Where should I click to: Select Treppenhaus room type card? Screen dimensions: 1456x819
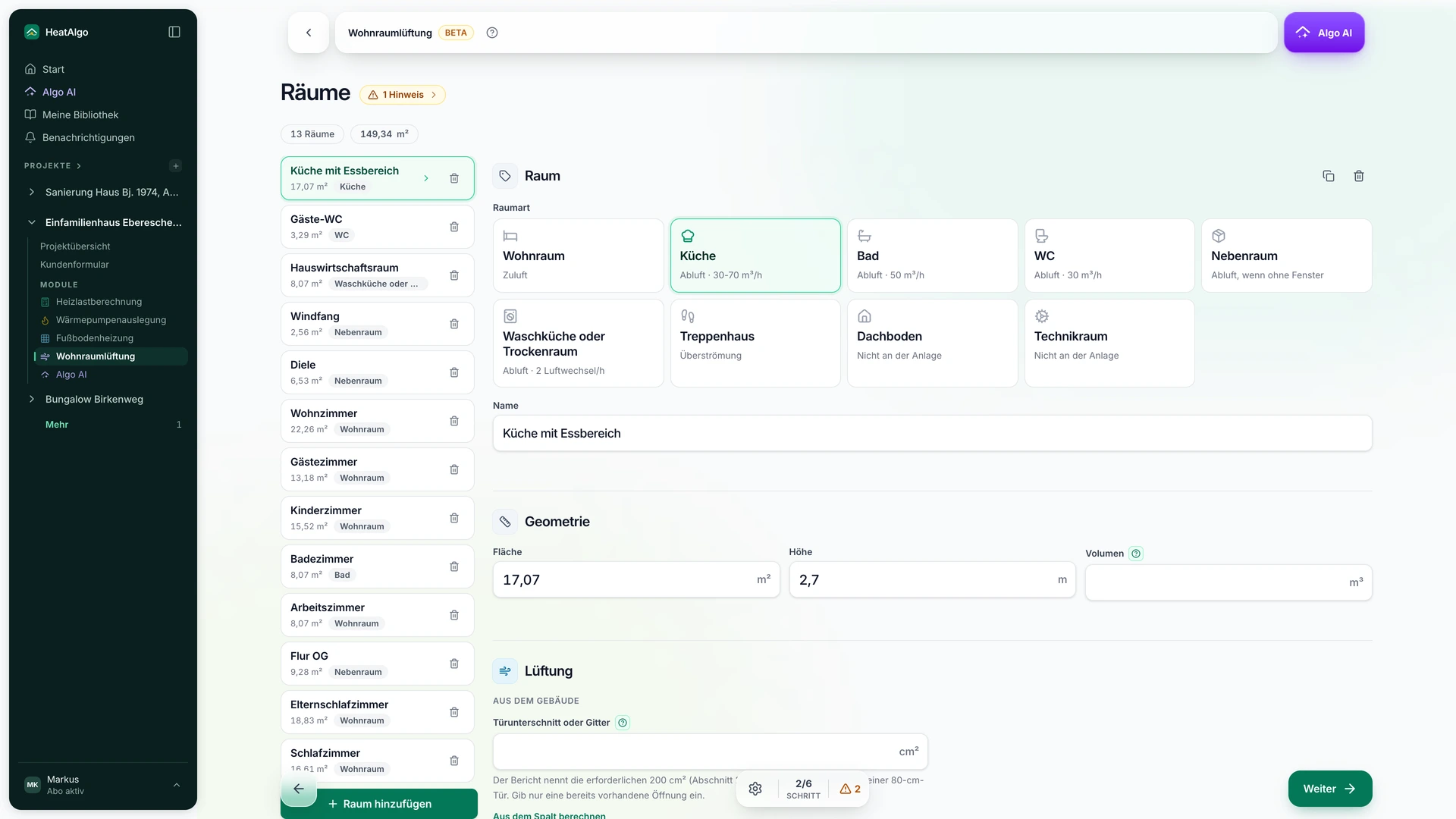click(755, 344)
